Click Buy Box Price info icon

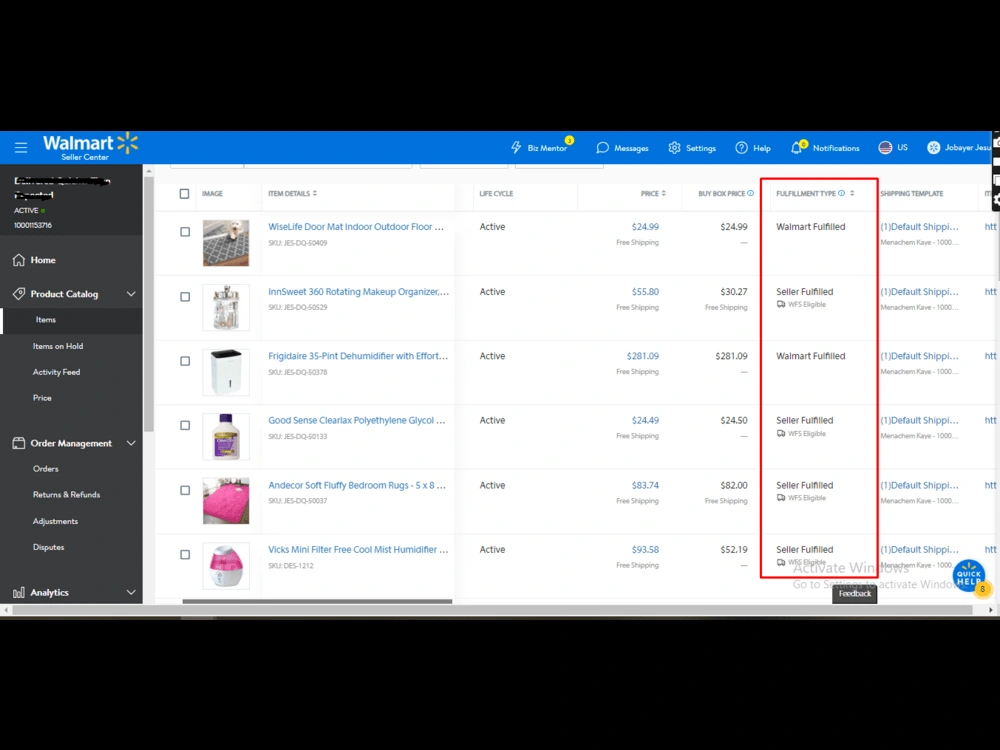[751, 193]
